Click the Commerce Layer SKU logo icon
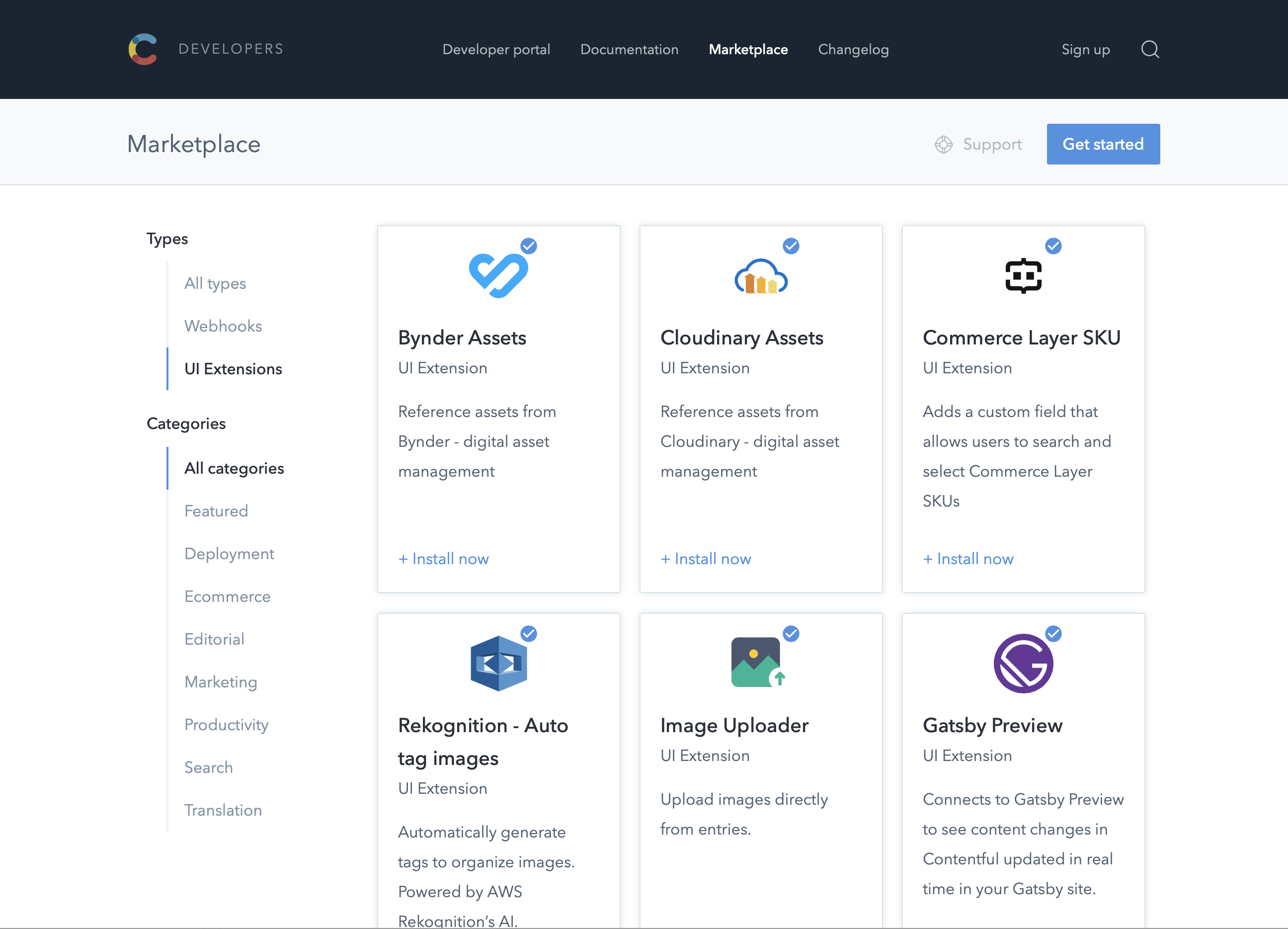Image resolution: width=1288 pixels, height=929 pixels. [x=1023, y=275]
